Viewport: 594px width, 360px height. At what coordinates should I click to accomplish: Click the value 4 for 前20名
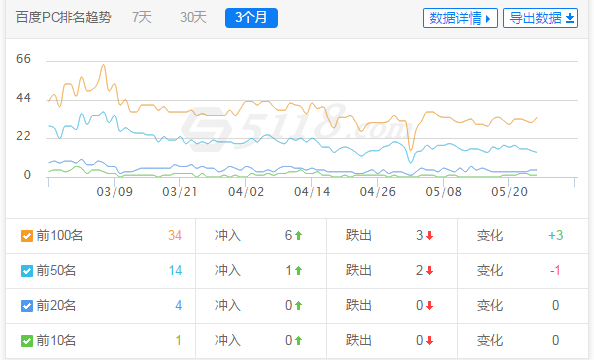point(179,305)
